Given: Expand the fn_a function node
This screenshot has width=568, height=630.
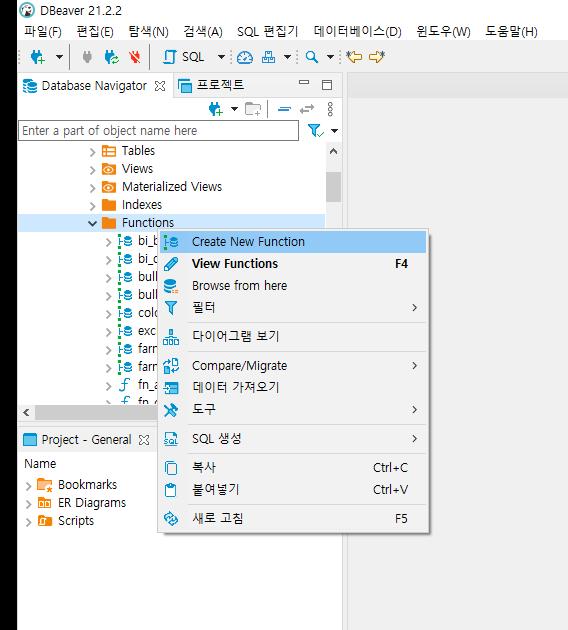Looking at the screenshot, I should click(x=108, y=387).
